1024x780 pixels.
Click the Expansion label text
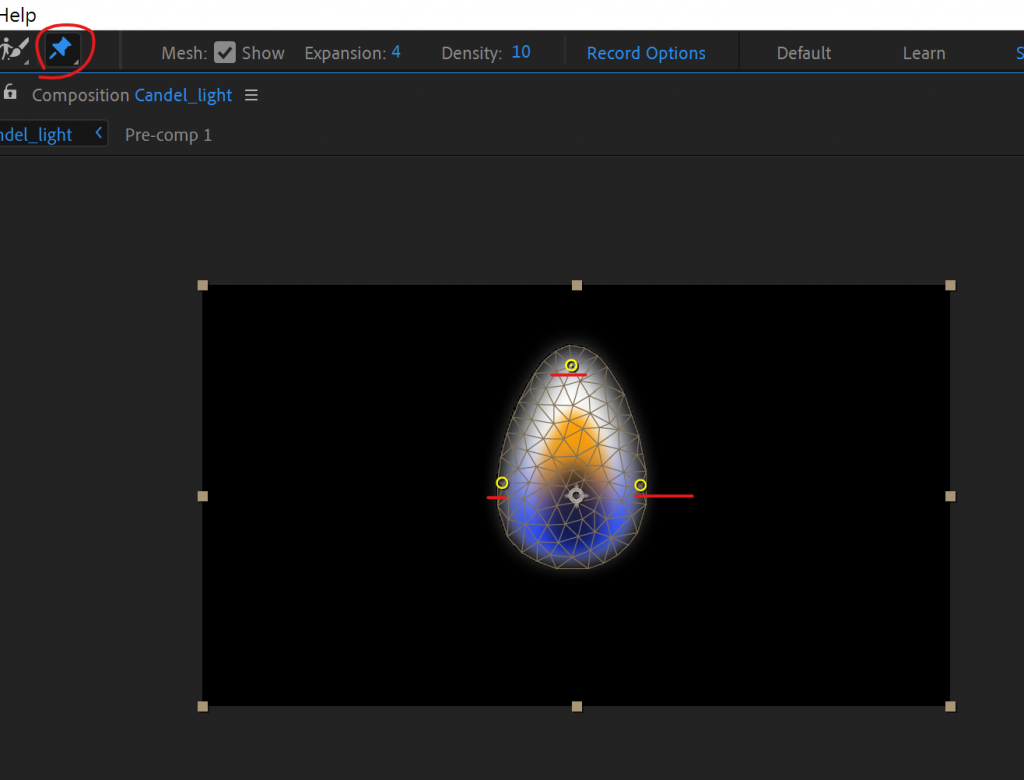coord(345,53)
